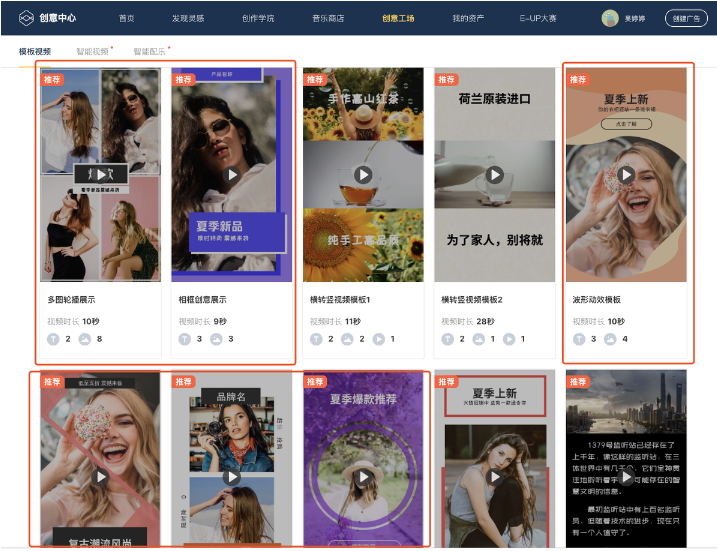Select the purple 夏季爆款推荐 template thumbnail
Screen dimensions: 717x551
coord(364,460)
